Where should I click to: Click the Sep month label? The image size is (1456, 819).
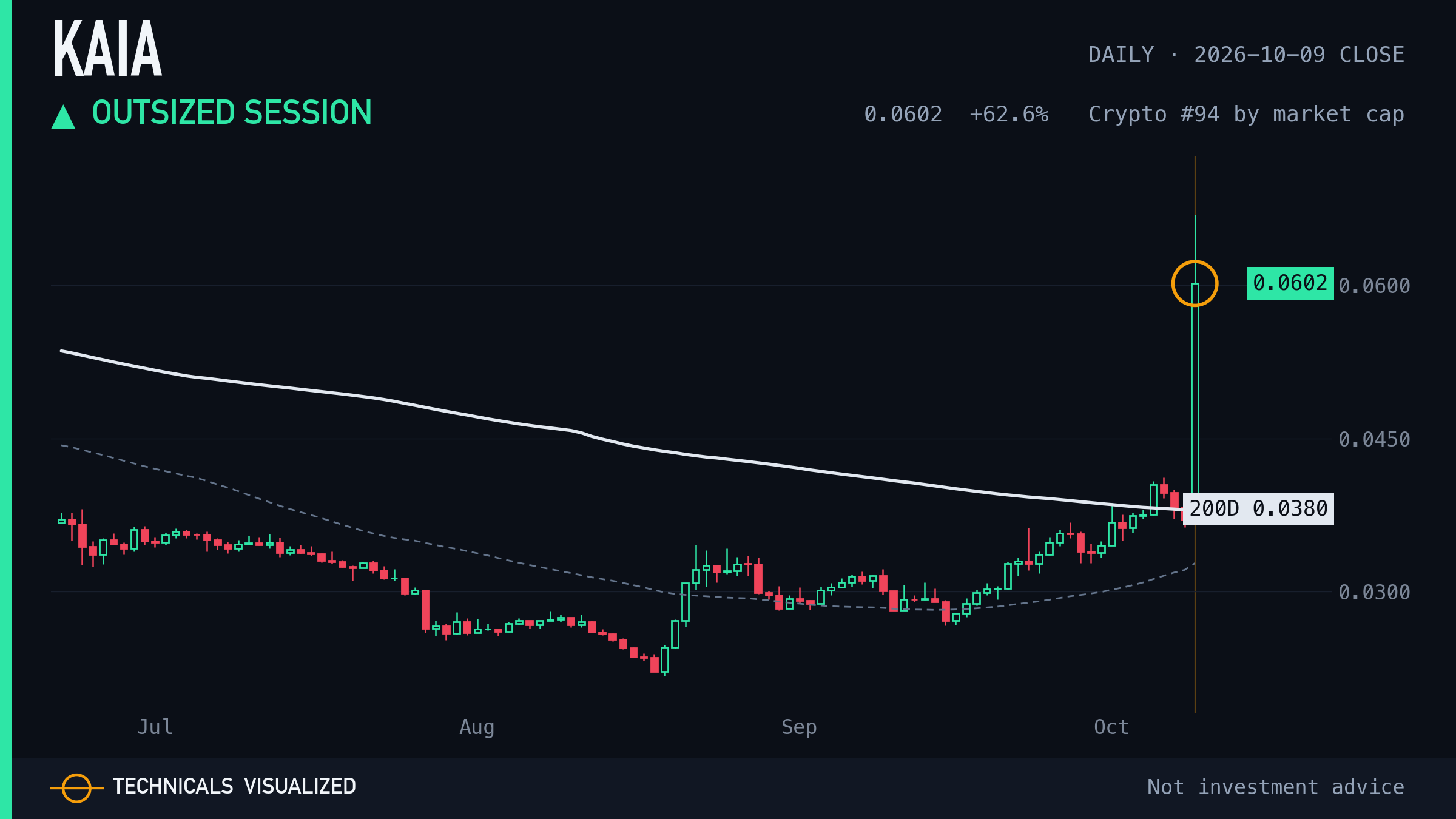pyautogui.click(x=799, y=727)
